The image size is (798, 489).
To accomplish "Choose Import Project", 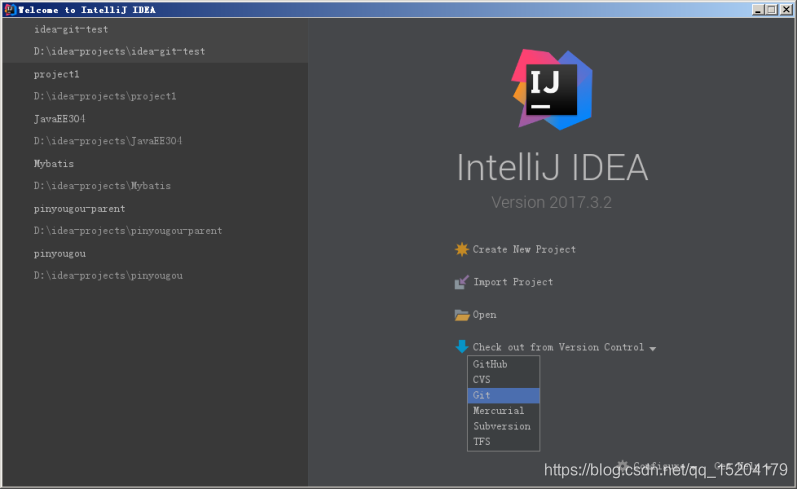I will coord(513,282).
